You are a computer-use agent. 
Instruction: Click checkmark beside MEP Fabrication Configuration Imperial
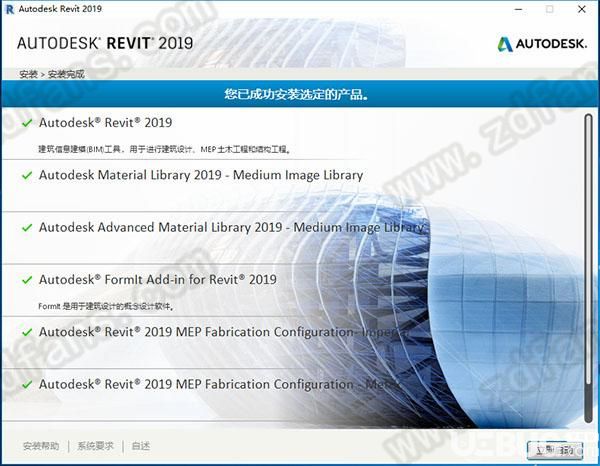pos(27,332)
